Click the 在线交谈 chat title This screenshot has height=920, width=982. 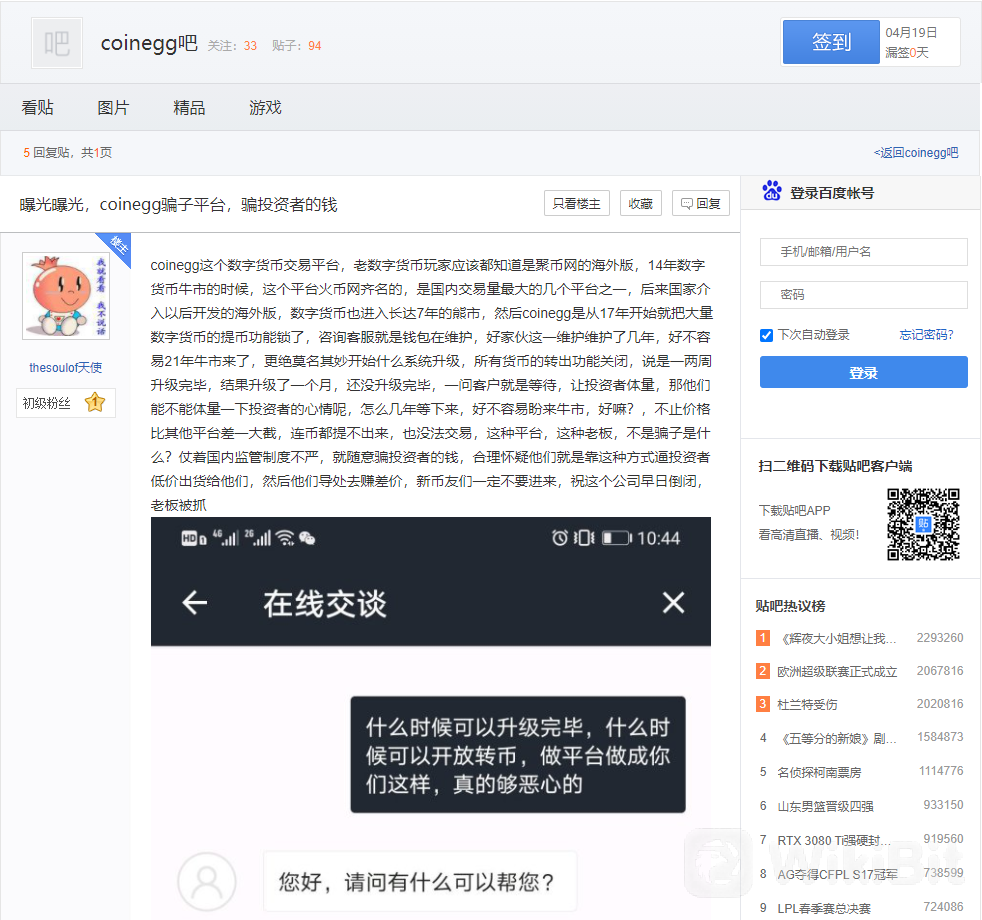[324, 604]
